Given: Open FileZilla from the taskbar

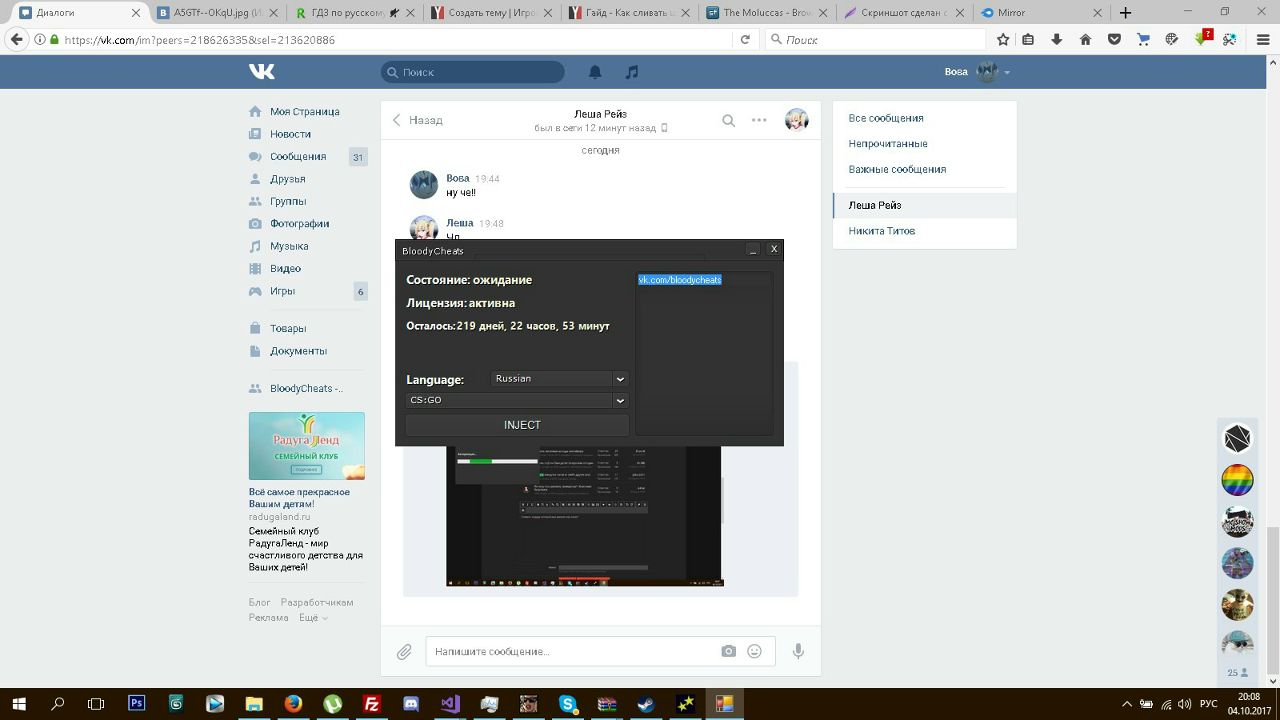Looking at the screenshot, I should (371, 703).
